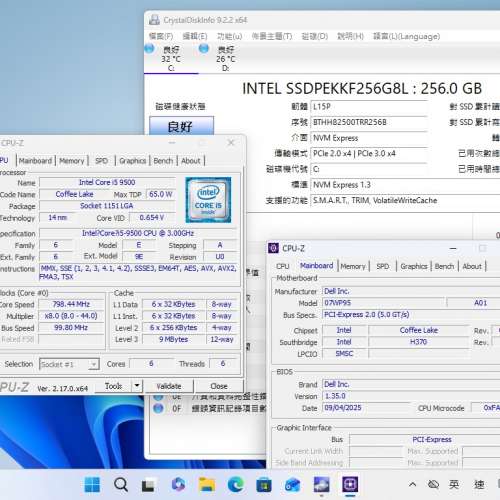Click the Tools button in CPU-Z

point(113,386)
